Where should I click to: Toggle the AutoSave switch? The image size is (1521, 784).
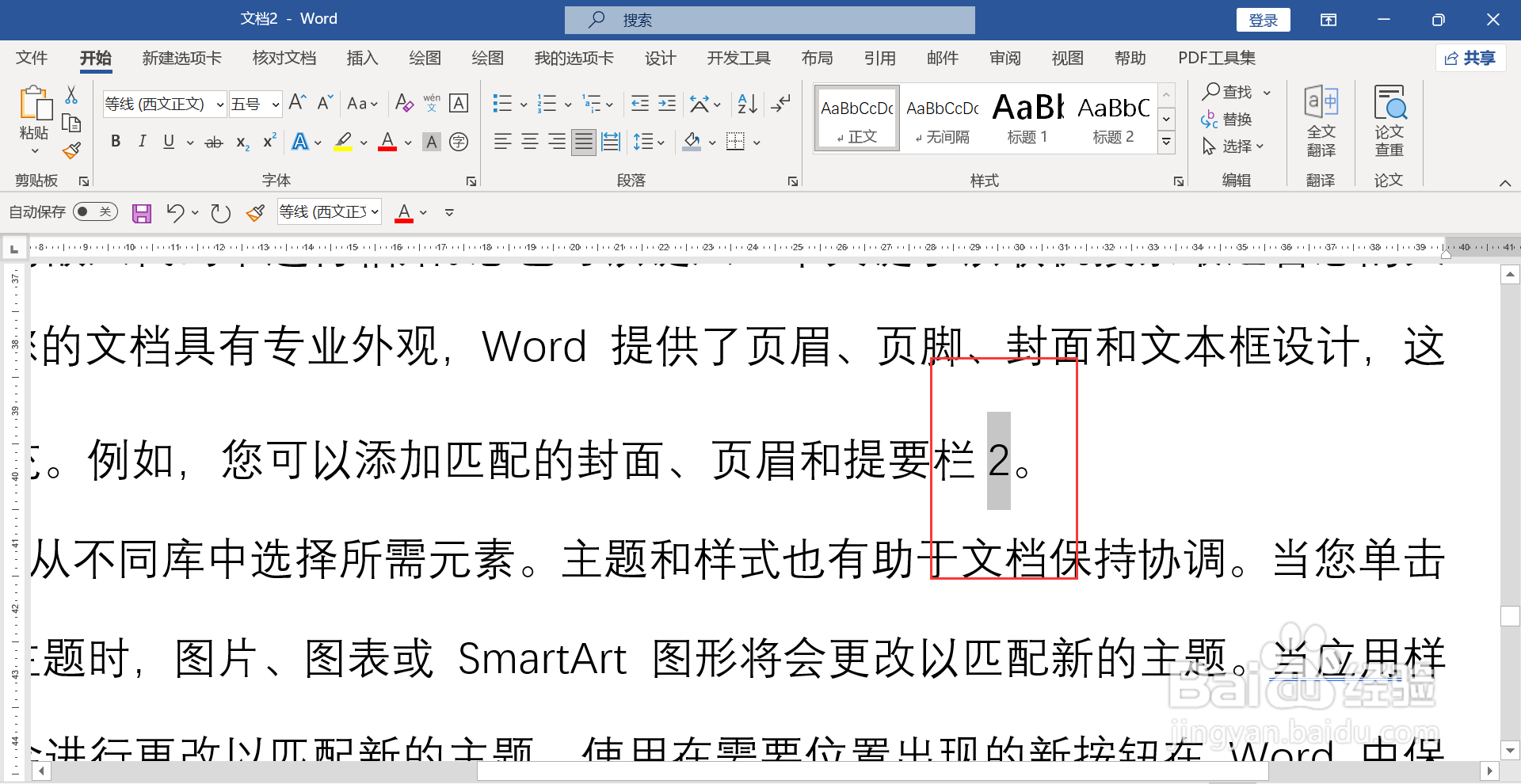click(95, 211)
